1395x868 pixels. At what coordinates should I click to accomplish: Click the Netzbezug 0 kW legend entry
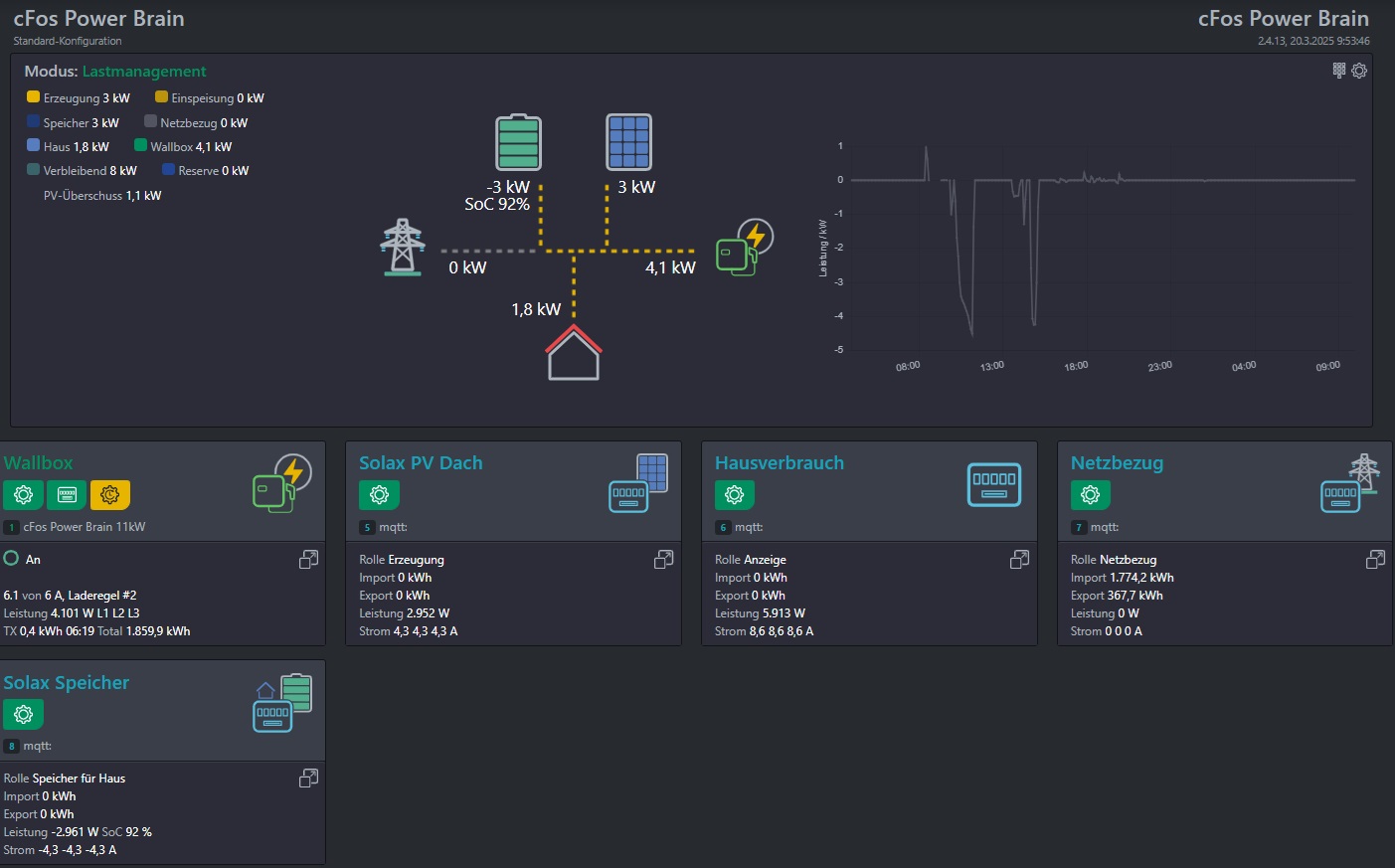point(196,122)
